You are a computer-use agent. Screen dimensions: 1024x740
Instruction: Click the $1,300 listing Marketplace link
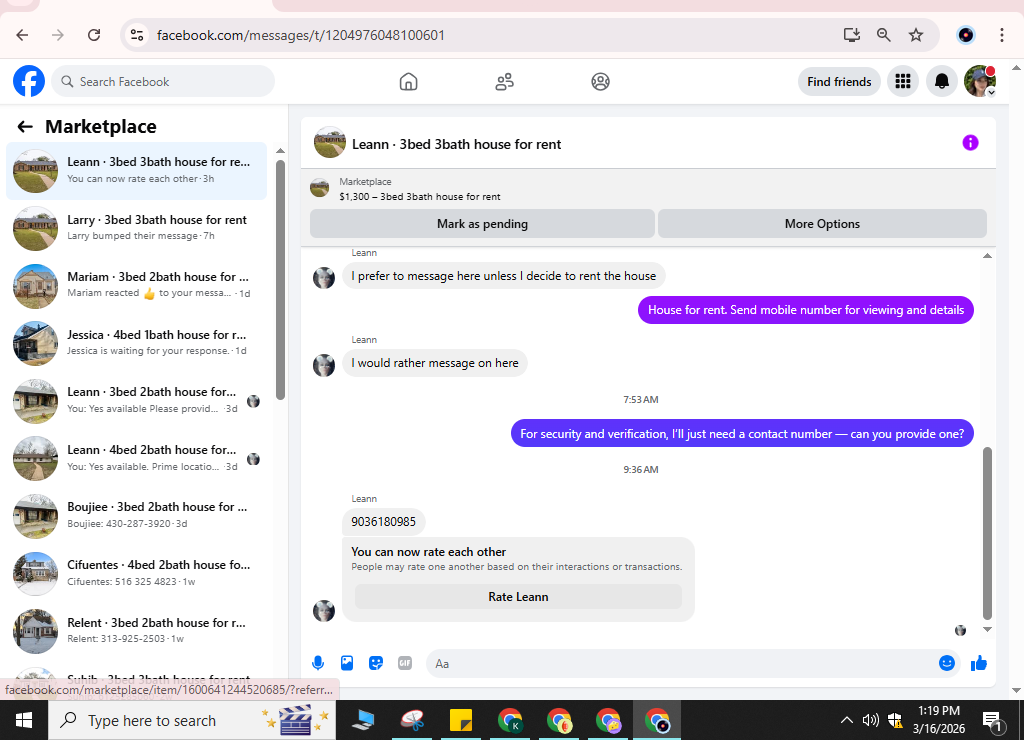coord(420,197)
